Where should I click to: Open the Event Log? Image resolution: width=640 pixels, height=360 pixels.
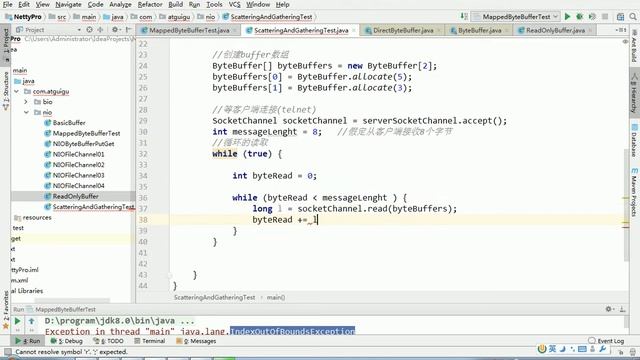click(606, 341)
